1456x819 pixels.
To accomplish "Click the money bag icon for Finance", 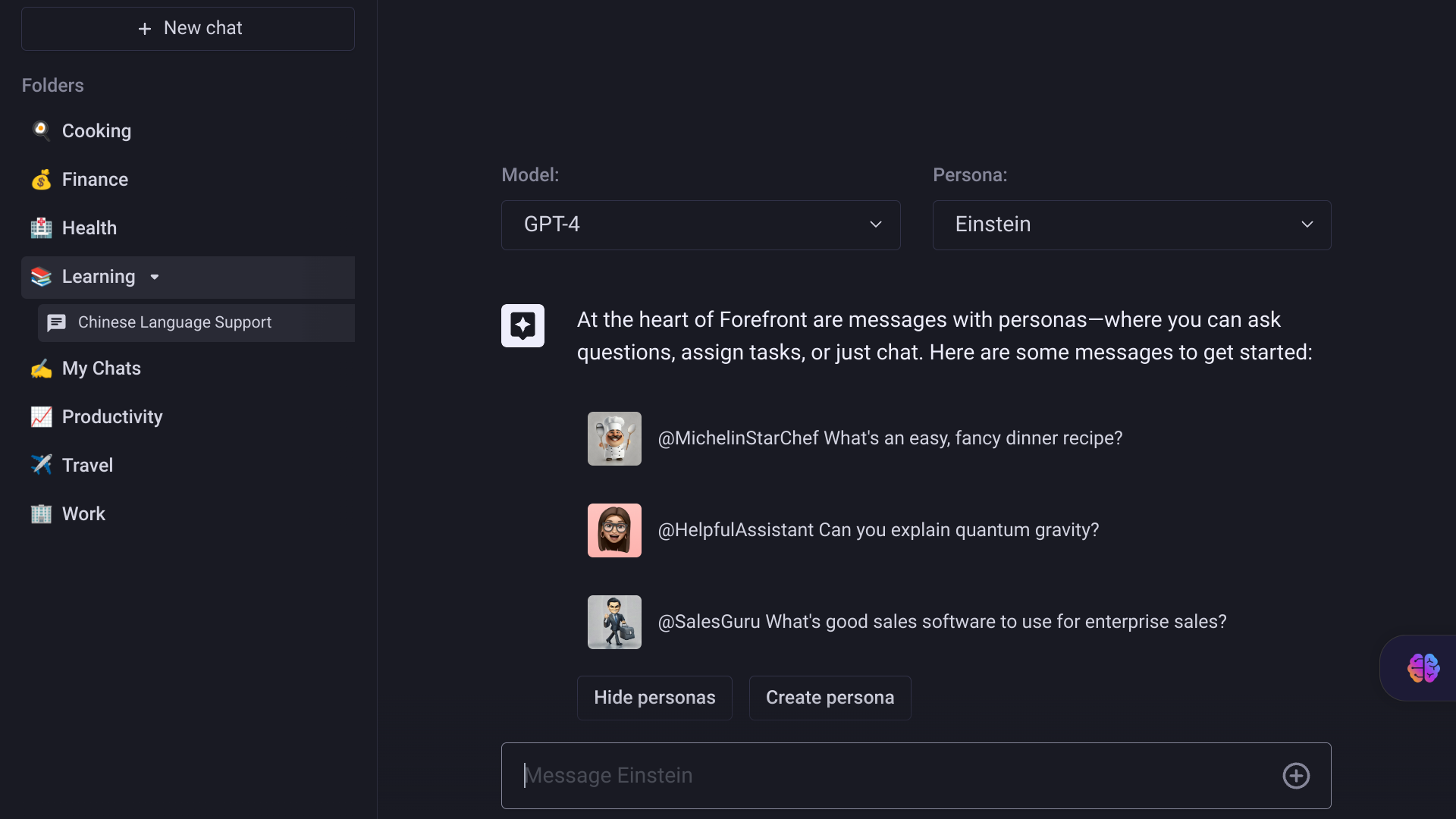I will 41,180.
